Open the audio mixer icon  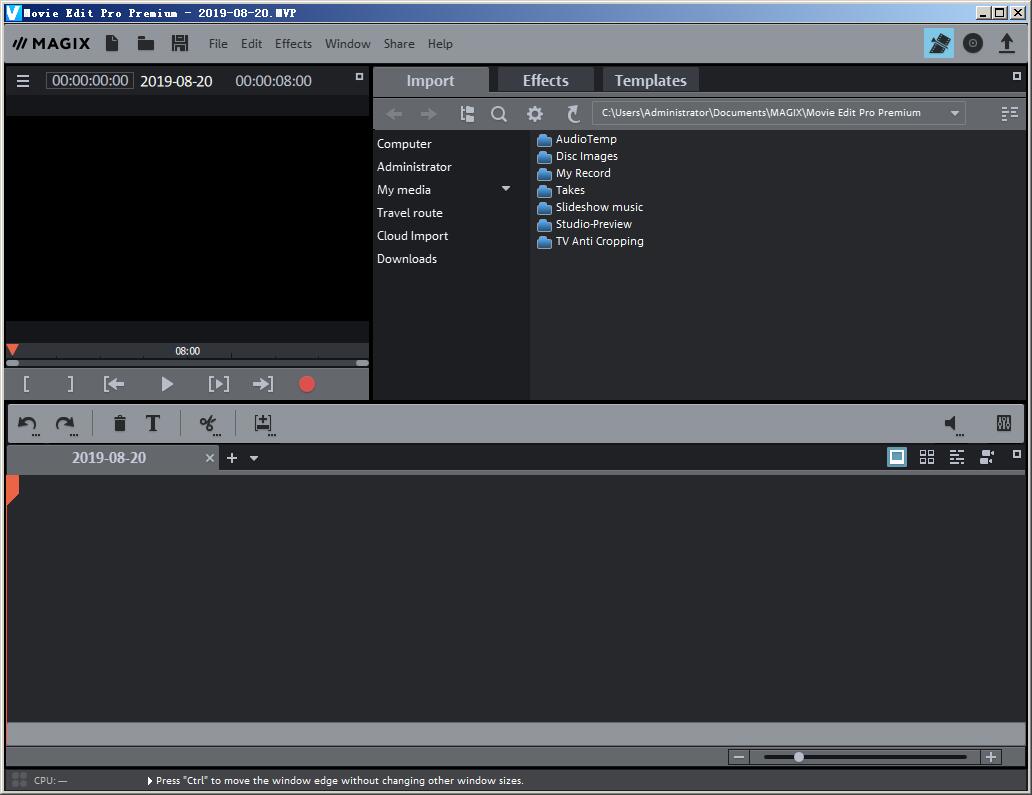pyautogui.click(x=1004, y=423)
